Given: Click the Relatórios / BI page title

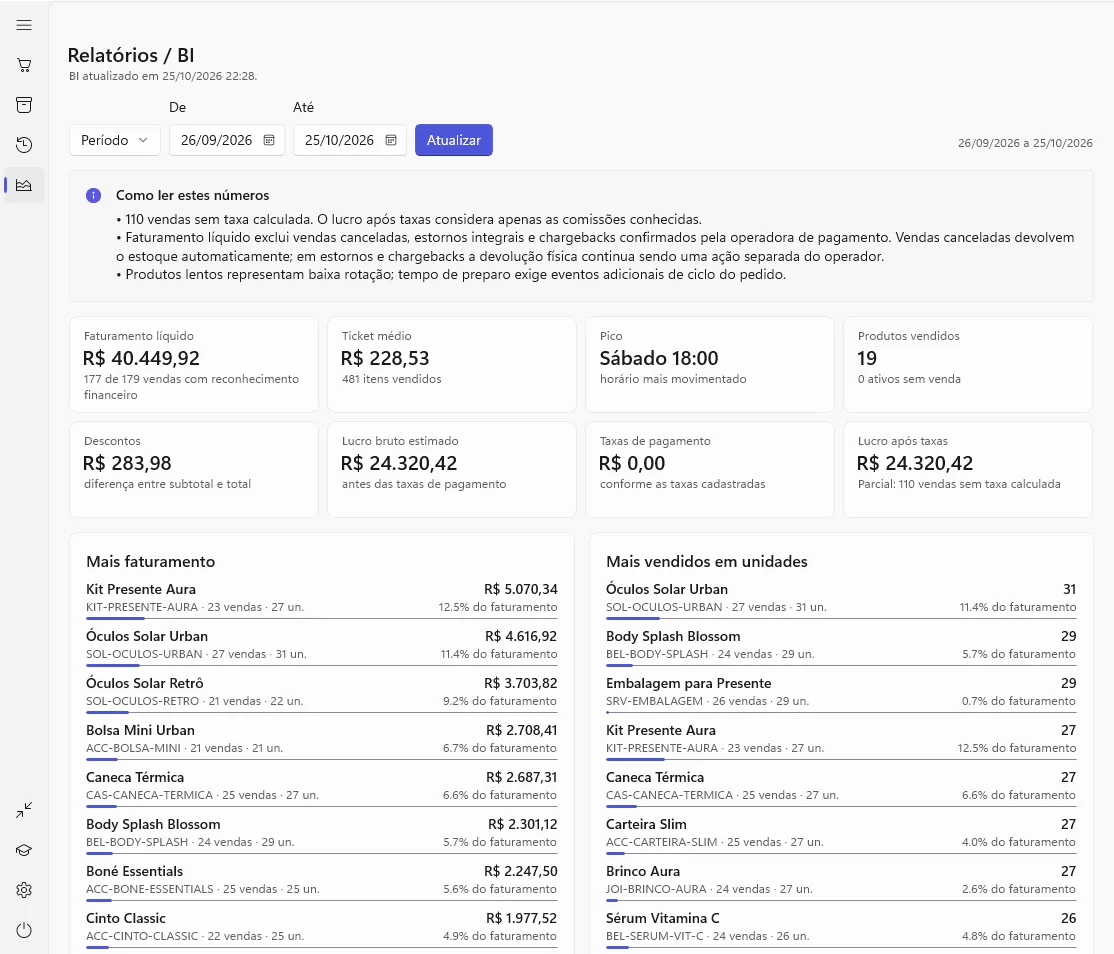Looking at the screenshot, I should pyautogui.click(x=131, y=55).
